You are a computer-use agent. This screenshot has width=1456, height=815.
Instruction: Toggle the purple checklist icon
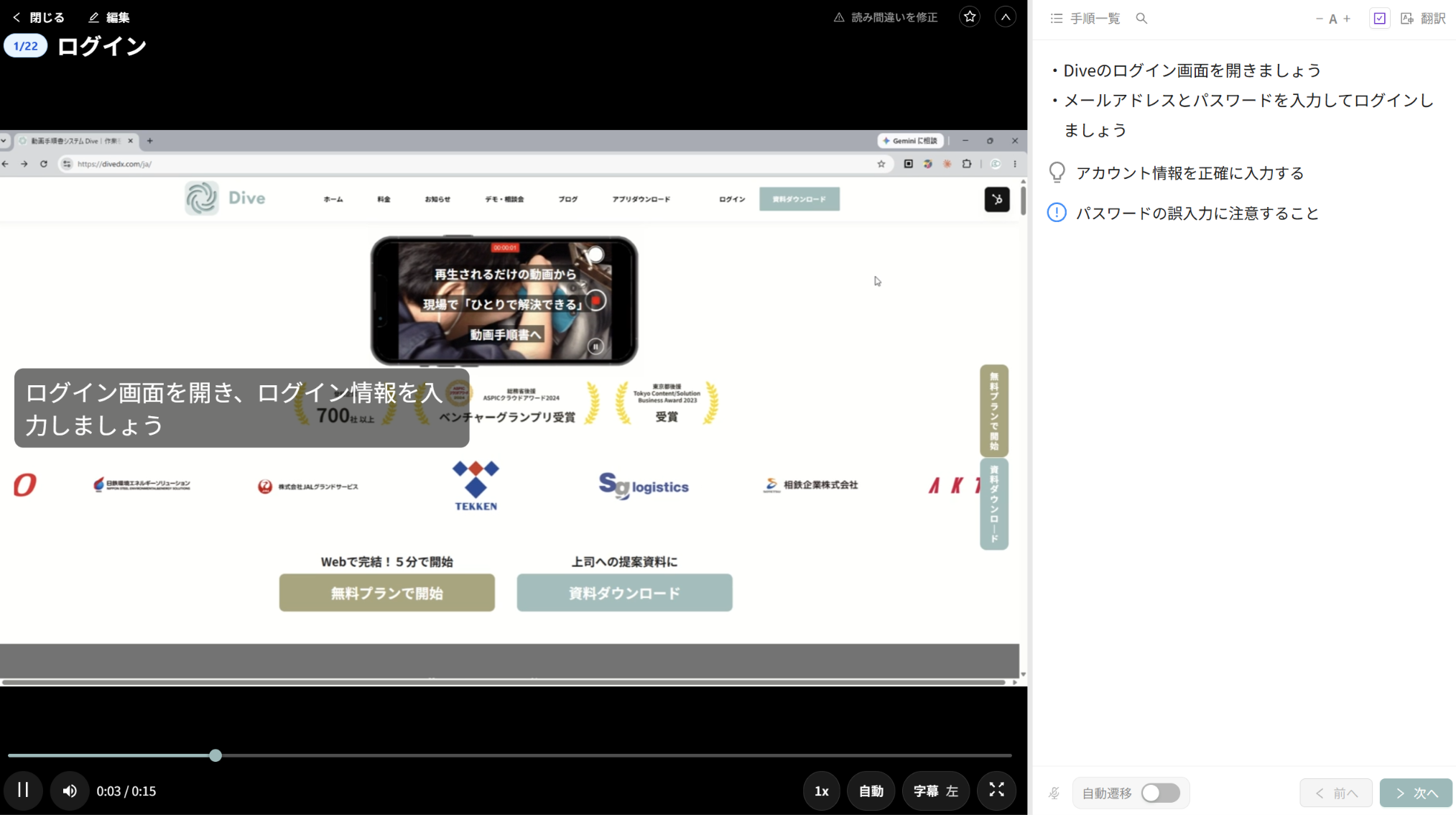pos(1379,19)
